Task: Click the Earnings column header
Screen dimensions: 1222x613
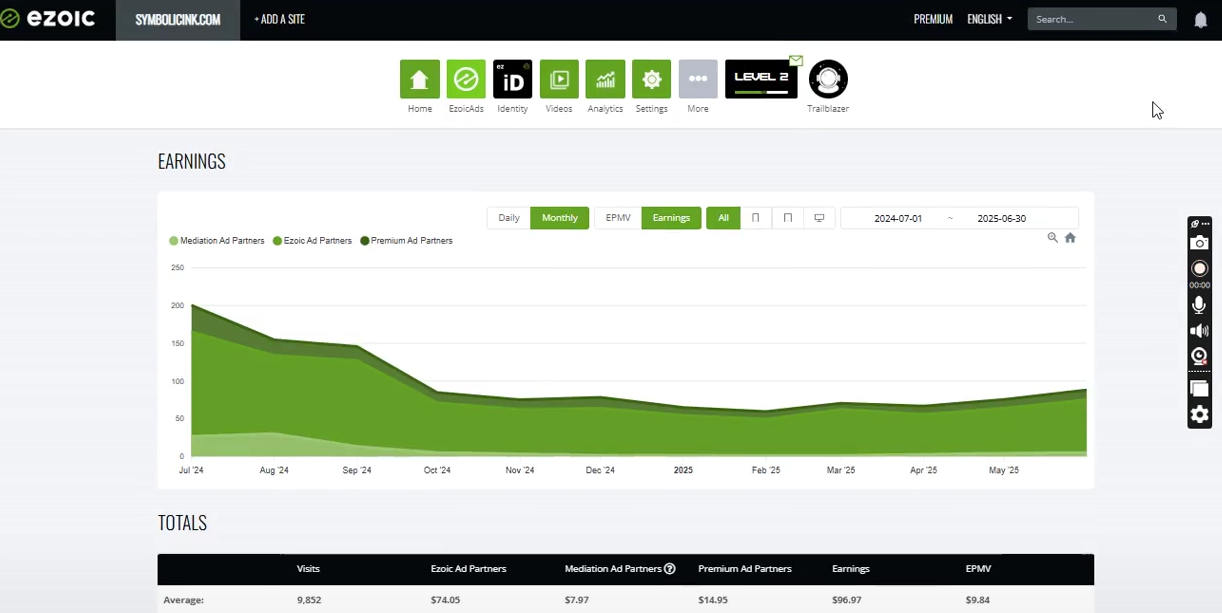Action: pyautogui.click(x=851, y=569)
